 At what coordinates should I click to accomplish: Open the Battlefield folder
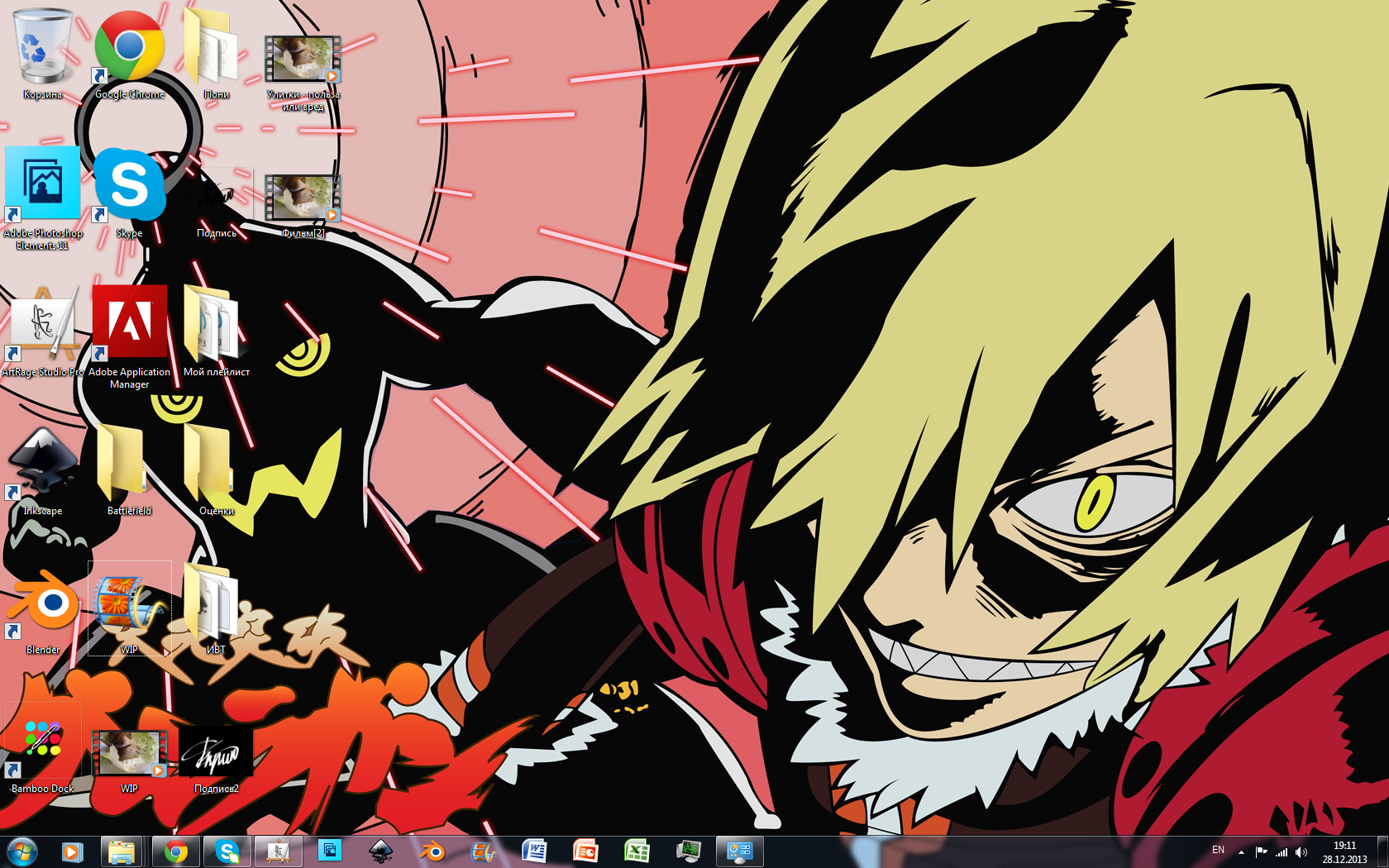point(130,470)
